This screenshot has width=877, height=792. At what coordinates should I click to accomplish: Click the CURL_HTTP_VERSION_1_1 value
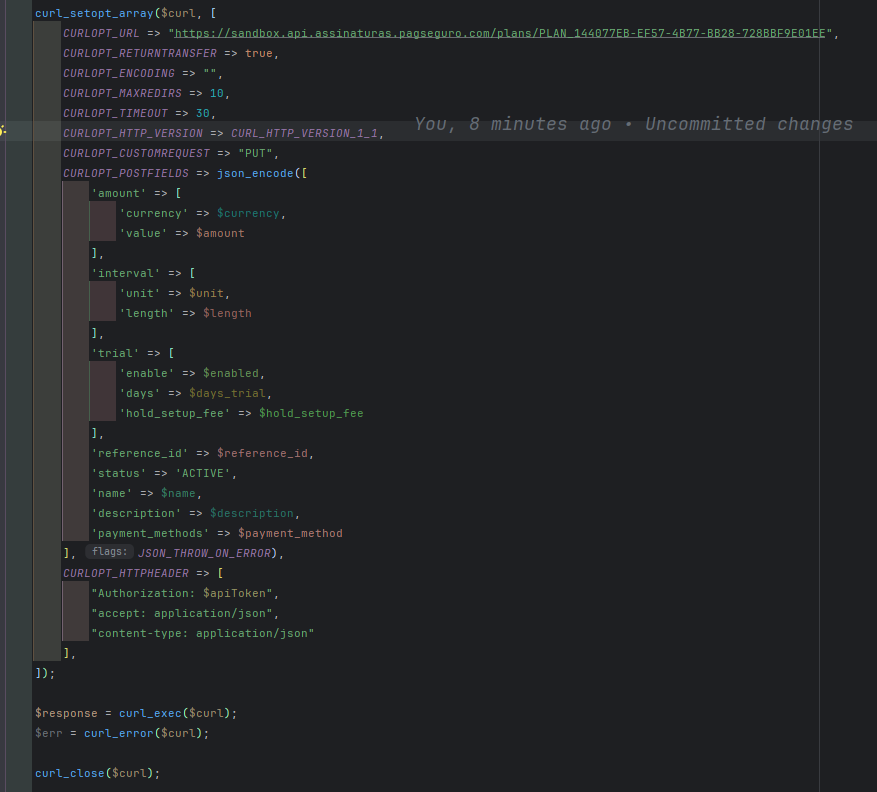304,133
